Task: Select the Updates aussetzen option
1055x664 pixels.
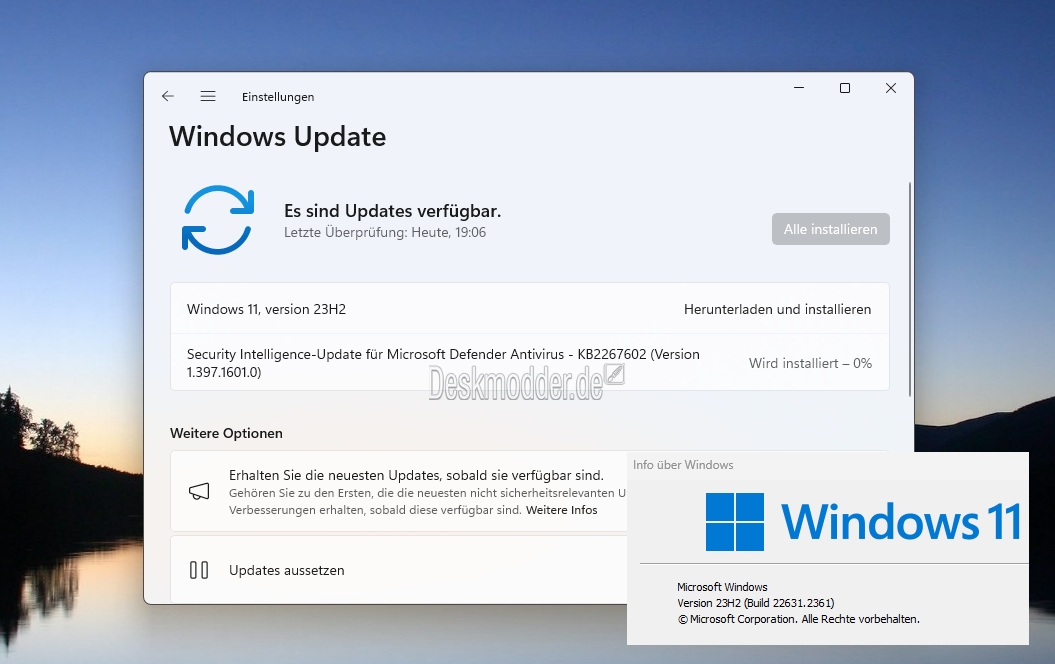Action: coord(399,570)
